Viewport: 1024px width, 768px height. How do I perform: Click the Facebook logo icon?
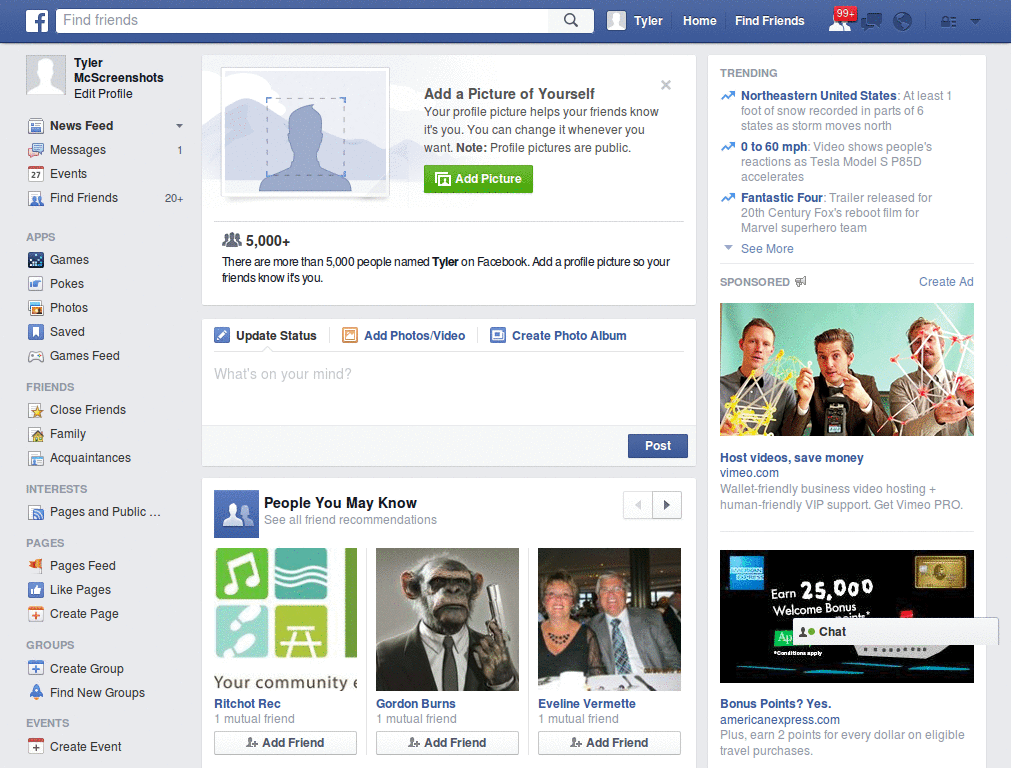[x=37, y=21]
